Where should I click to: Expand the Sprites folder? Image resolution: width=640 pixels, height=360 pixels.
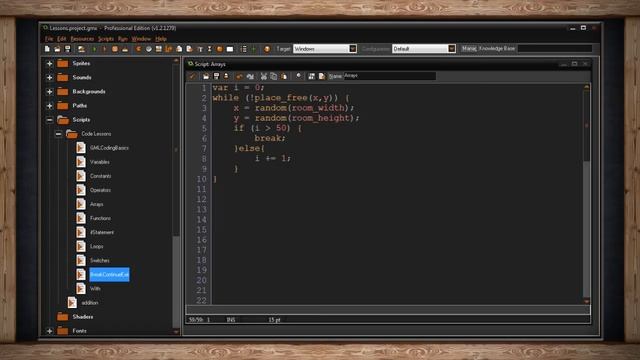[x=49, y=64]
